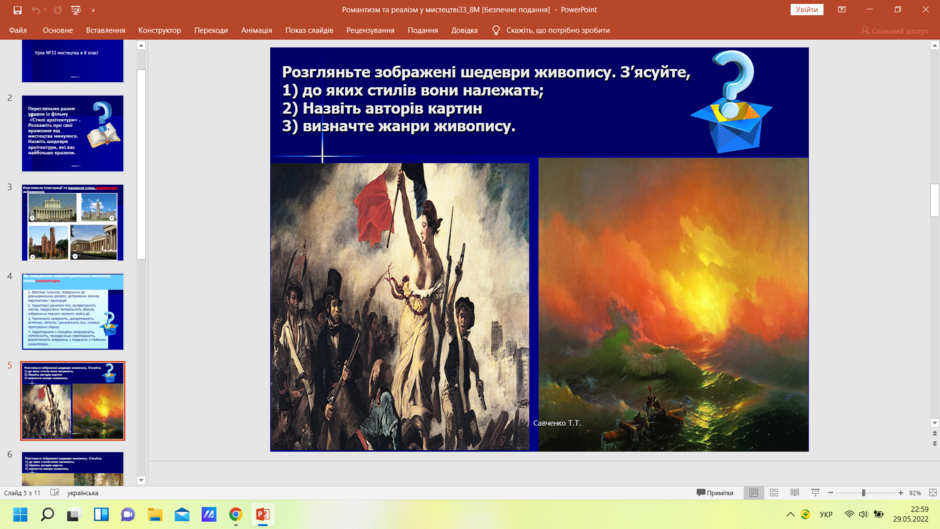Click the УКР keyboard language indicator
Screen dimensions: 940x529
pyautogui.click(x=826, y=515)
